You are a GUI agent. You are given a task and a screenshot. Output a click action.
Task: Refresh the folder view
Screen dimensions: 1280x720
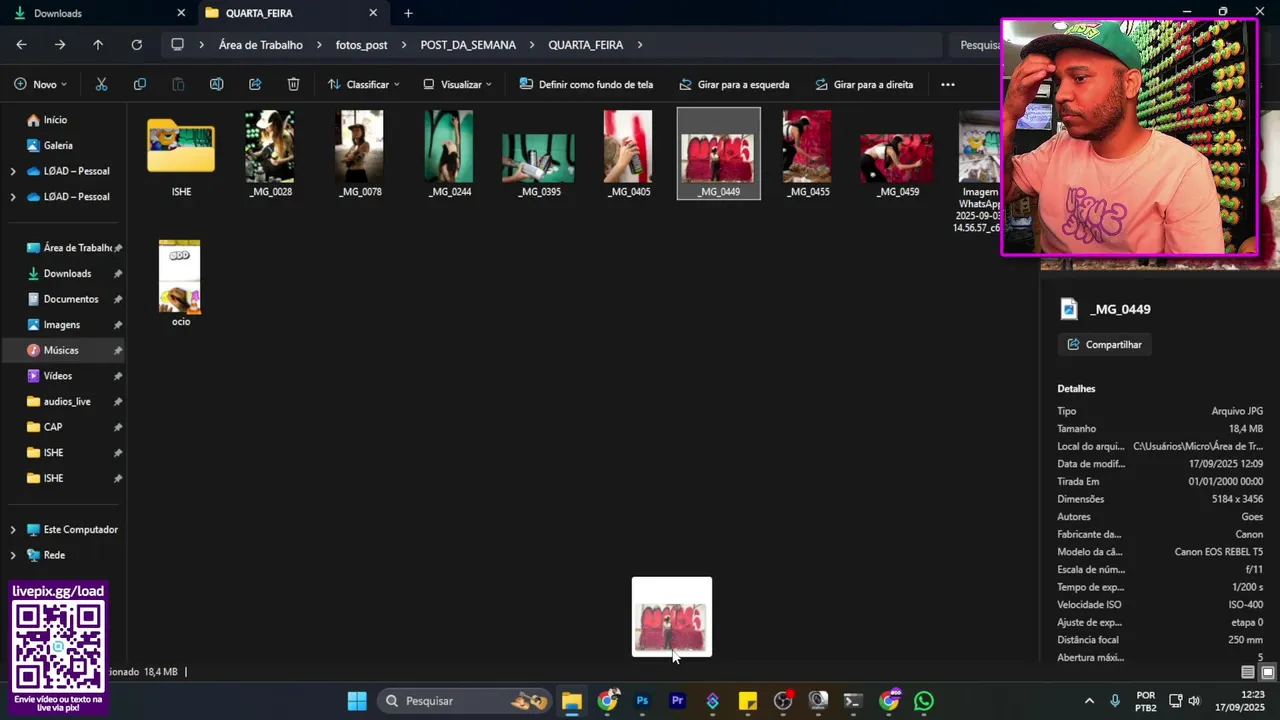[x=136, y=45]
